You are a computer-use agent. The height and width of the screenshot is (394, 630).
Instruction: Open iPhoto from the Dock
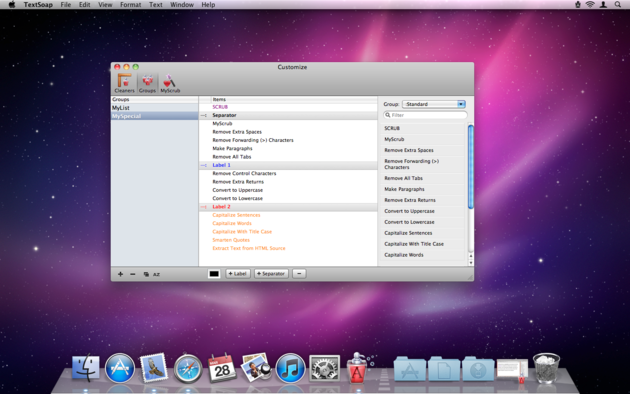(x=256, y=367)
